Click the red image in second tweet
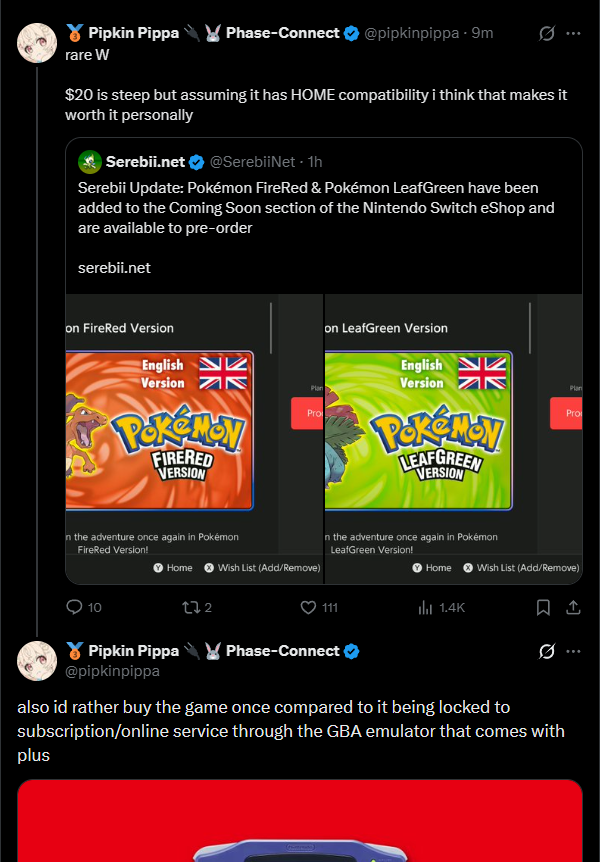This screenshot has width=600, height=862. 299,820
